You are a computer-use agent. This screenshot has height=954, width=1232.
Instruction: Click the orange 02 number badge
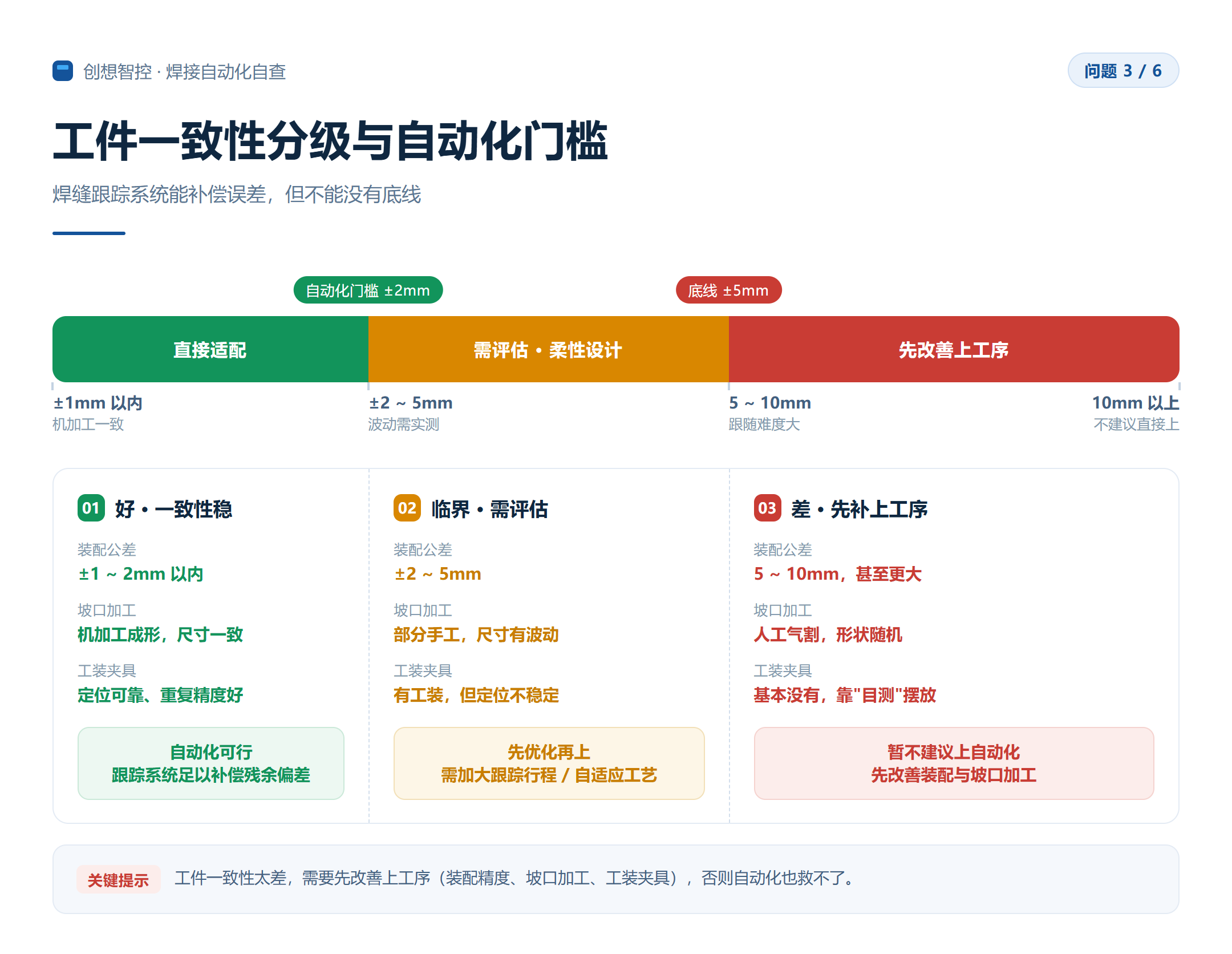tap(407, 508)
